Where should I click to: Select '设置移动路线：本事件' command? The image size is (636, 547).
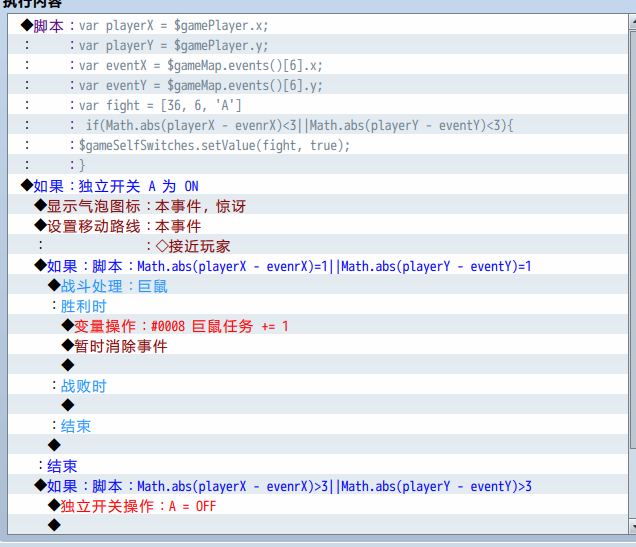[318, 225]
